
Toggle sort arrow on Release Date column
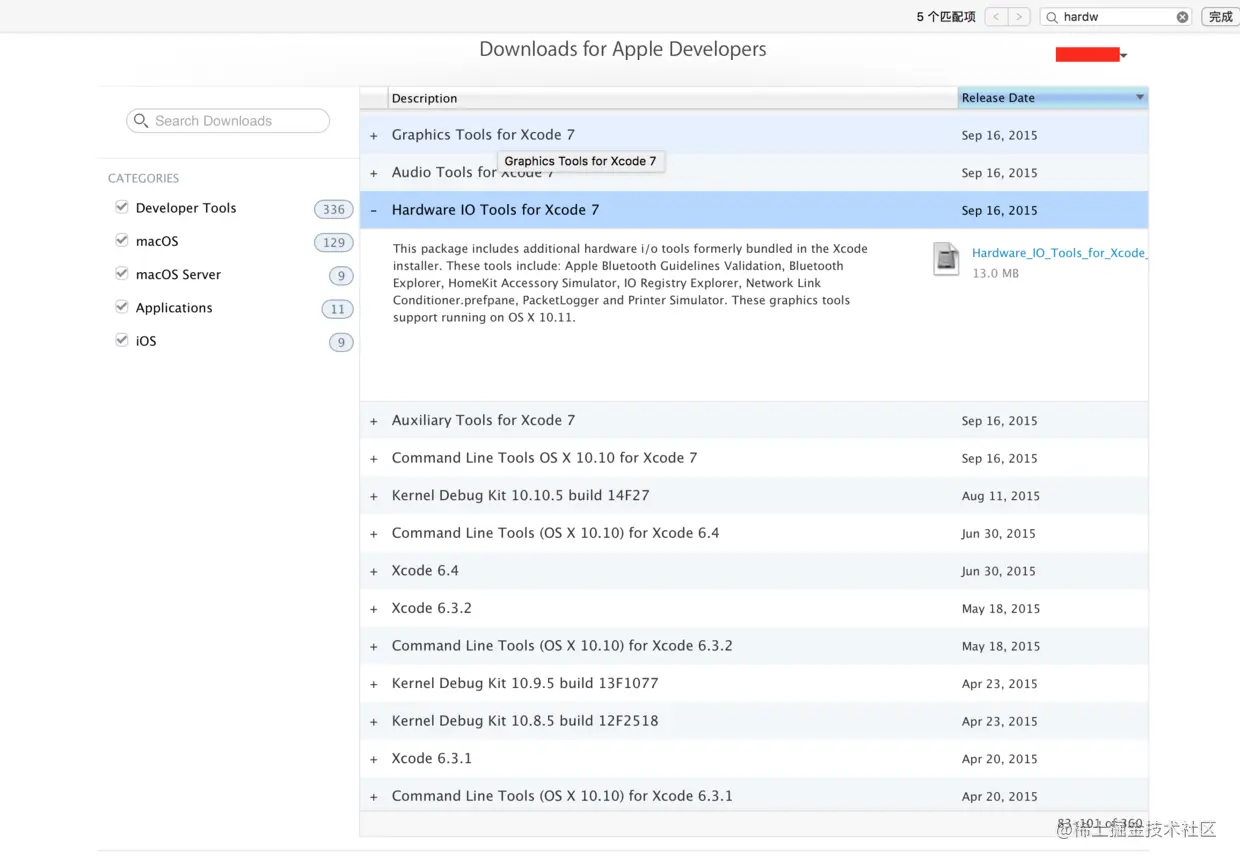[x=1139, y=97]
